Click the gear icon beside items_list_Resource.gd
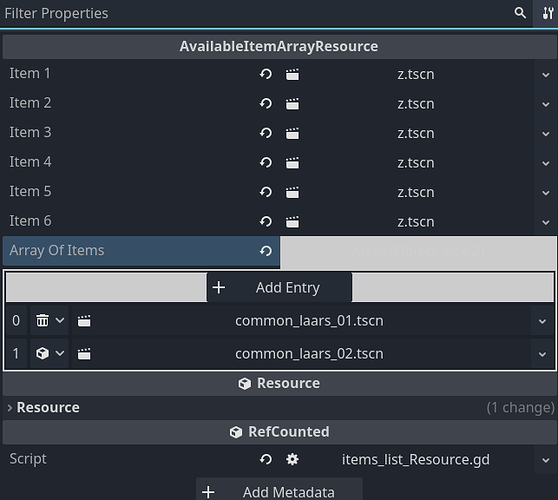 pos(292,459)
